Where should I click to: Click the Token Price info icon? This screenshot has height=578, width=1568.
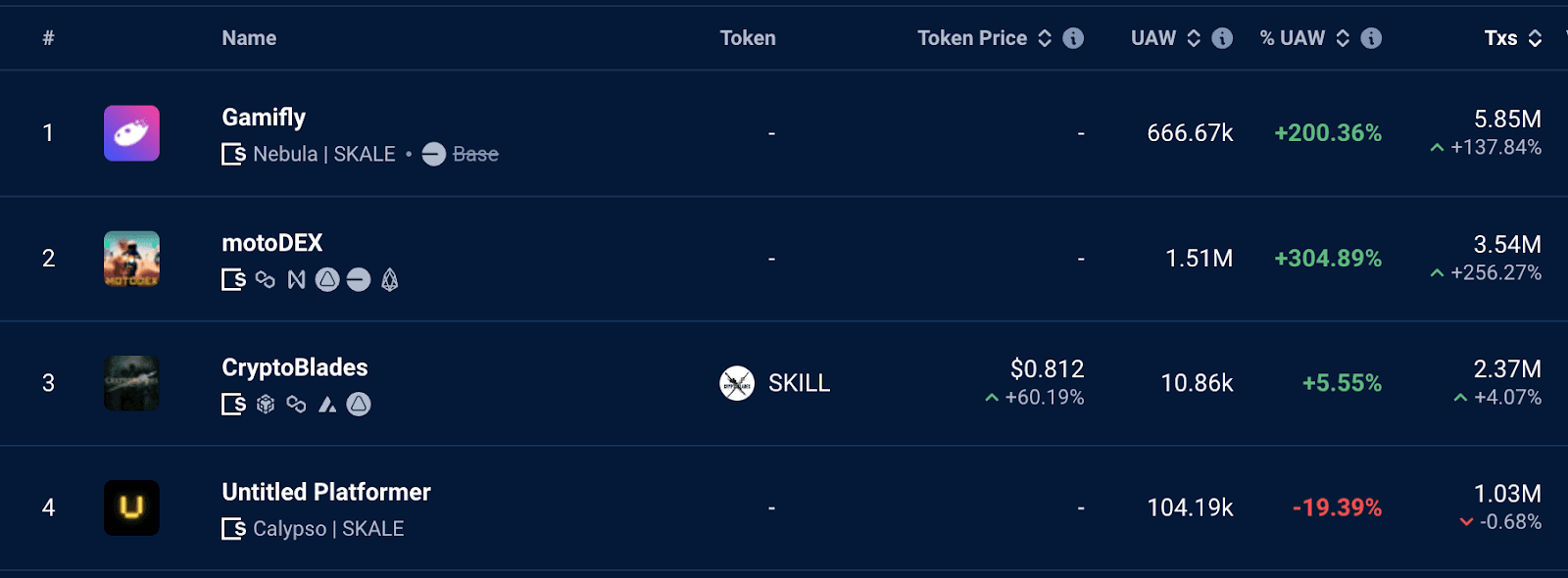[x=1074, y=37]
